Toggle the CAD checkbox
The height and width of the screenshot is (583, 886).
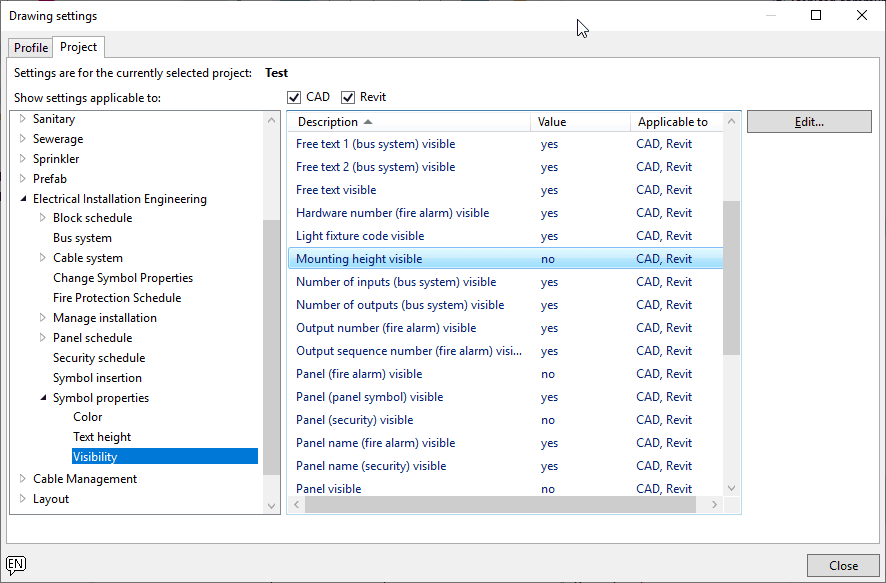click(x=294, y=97)
